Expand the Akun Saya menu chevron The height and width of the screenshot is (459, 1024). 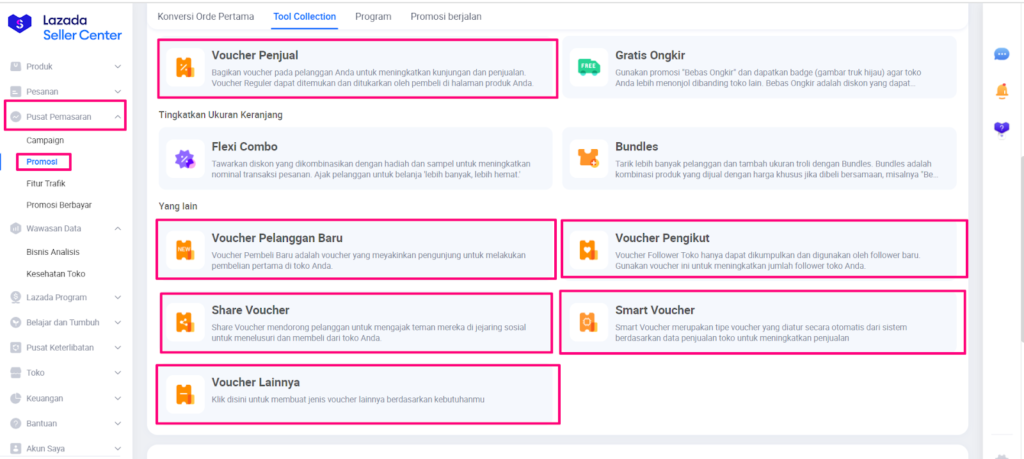[118, 449]
